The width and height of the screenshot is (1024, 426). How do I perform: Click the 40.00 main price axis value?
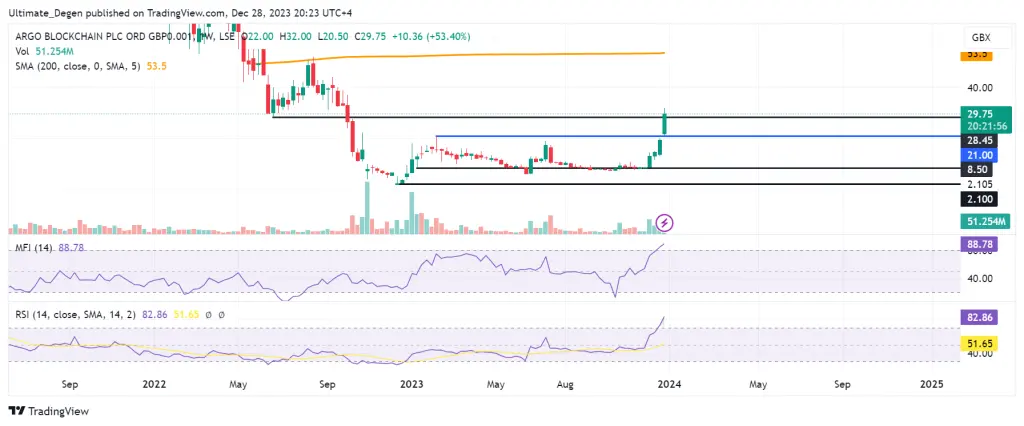point(979,88)
